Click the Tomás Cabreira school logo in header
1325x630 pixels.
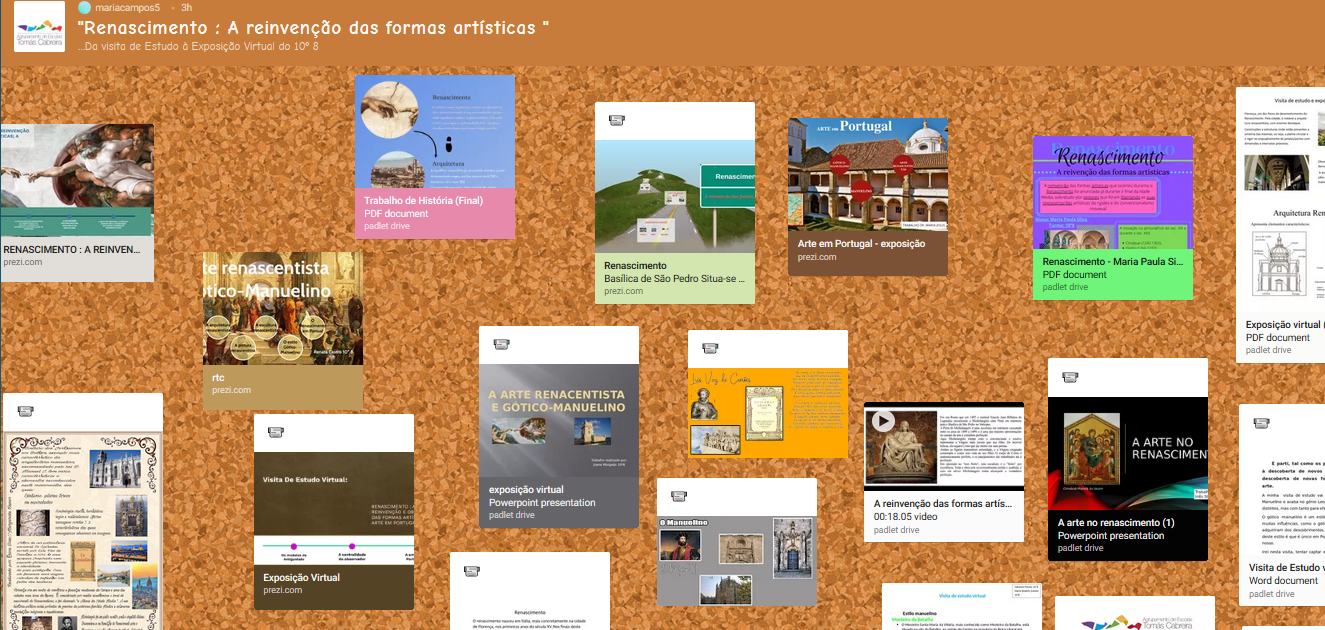(x=40, y=27)
